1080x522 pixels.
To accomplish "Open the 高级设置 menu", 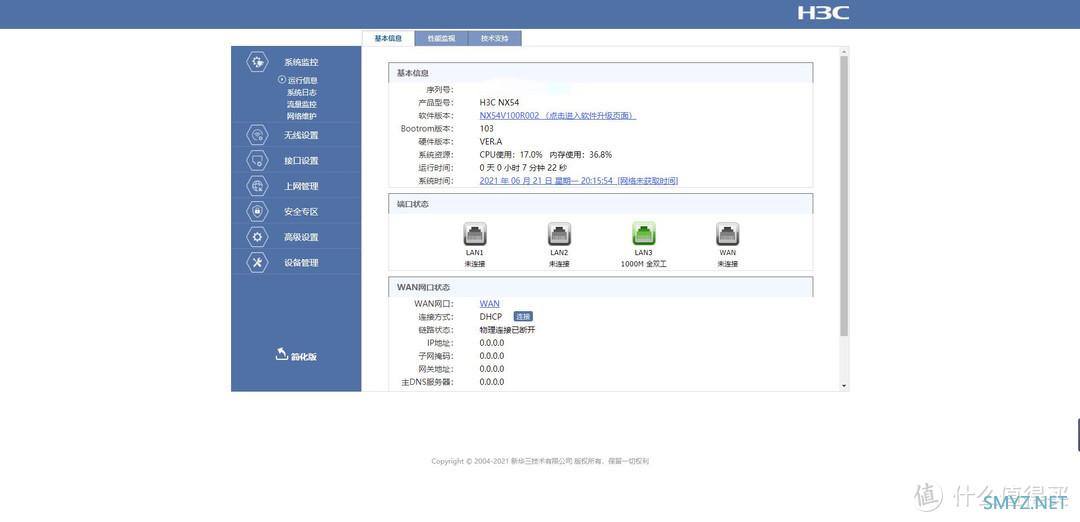I will (301, 237).
